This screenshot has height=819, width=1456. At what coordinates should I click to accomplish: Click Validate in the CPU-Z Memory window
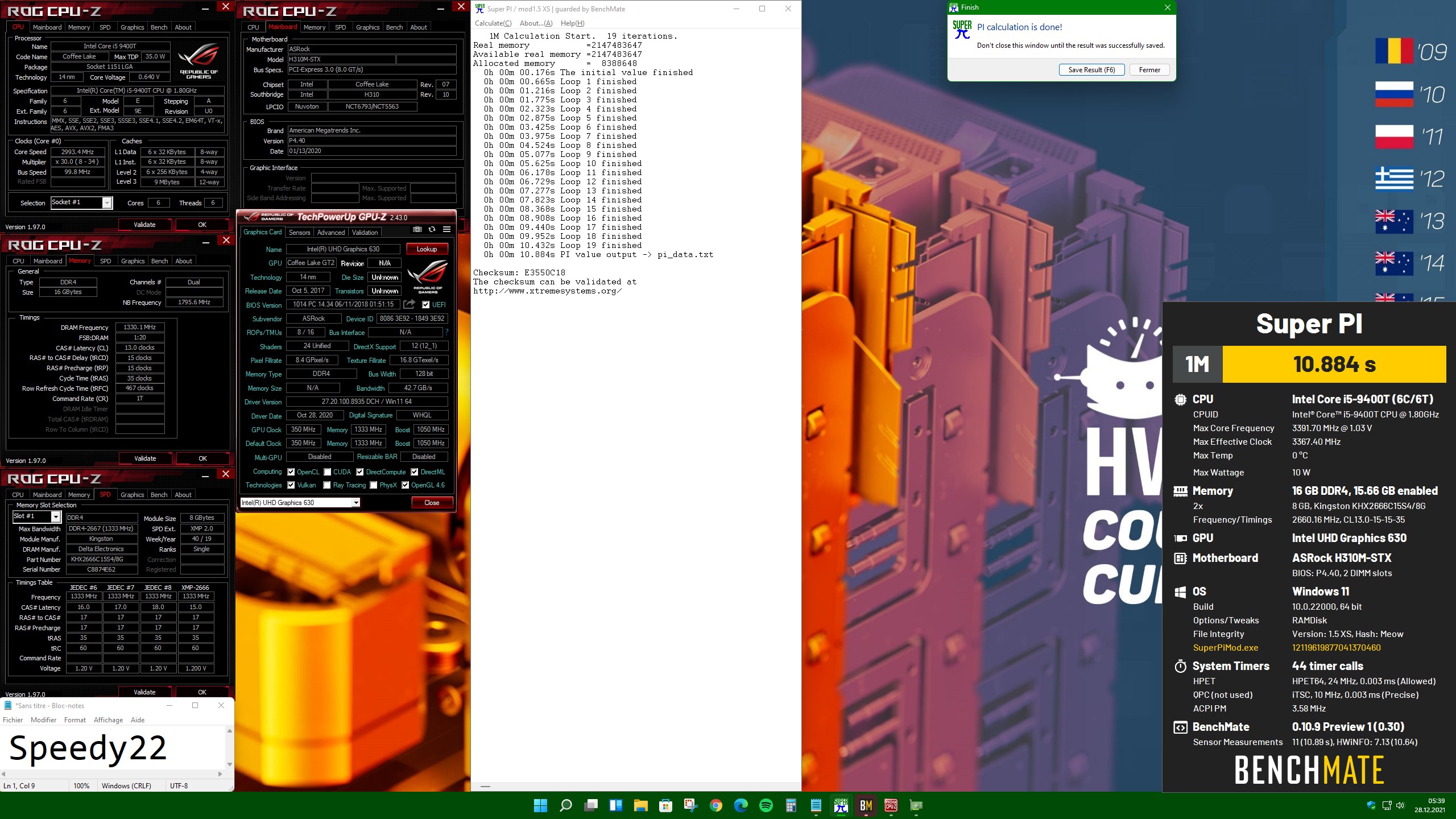point(145,458)
